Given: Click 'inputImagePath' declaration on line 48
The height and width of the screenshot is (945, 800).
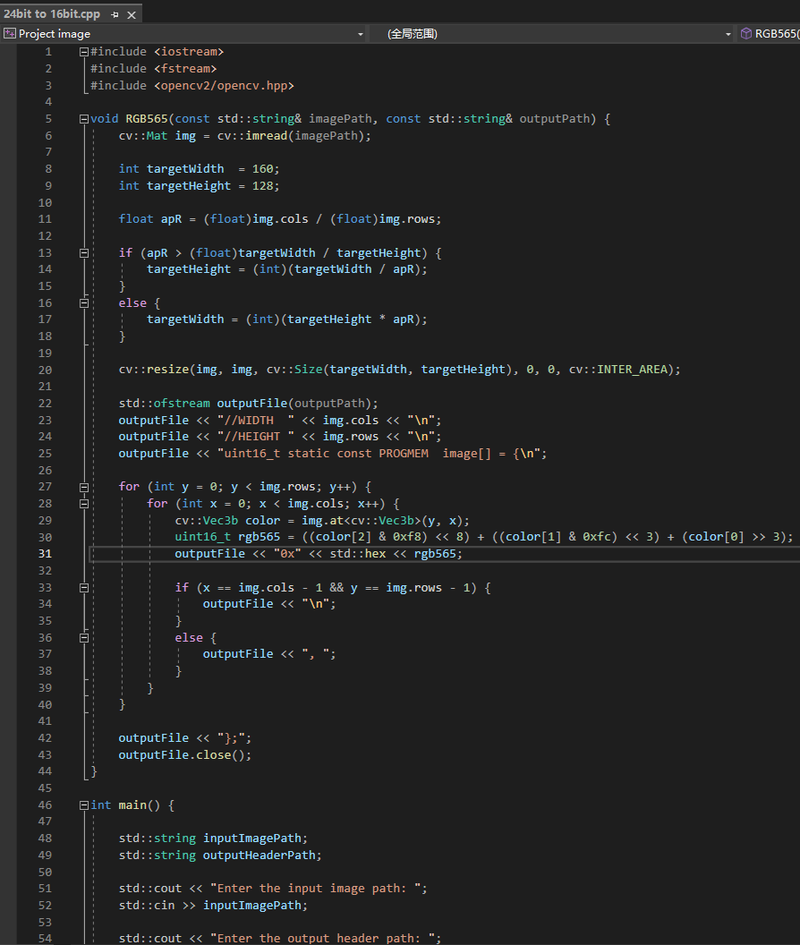Looking at the screenshot, I should click(x=252, y=838).
